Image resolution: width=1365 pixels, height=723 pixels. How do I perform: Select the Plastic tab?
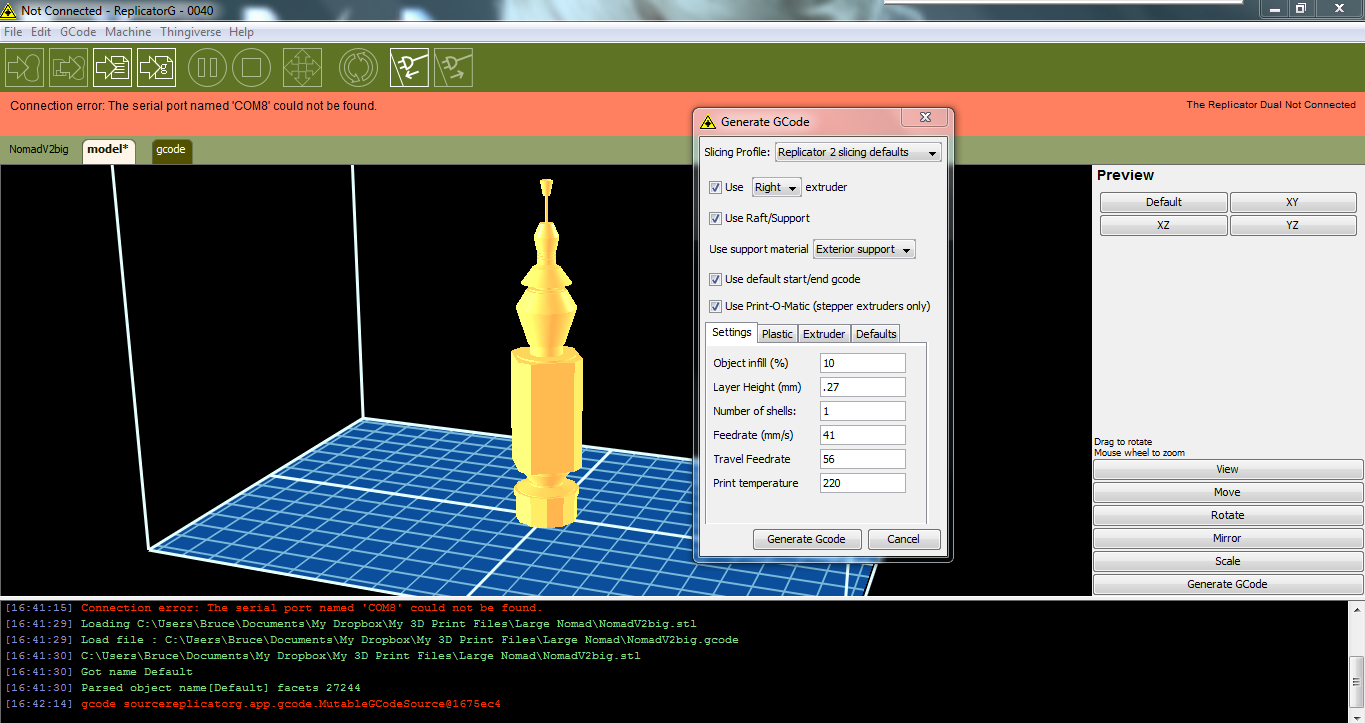coord(777,334)
